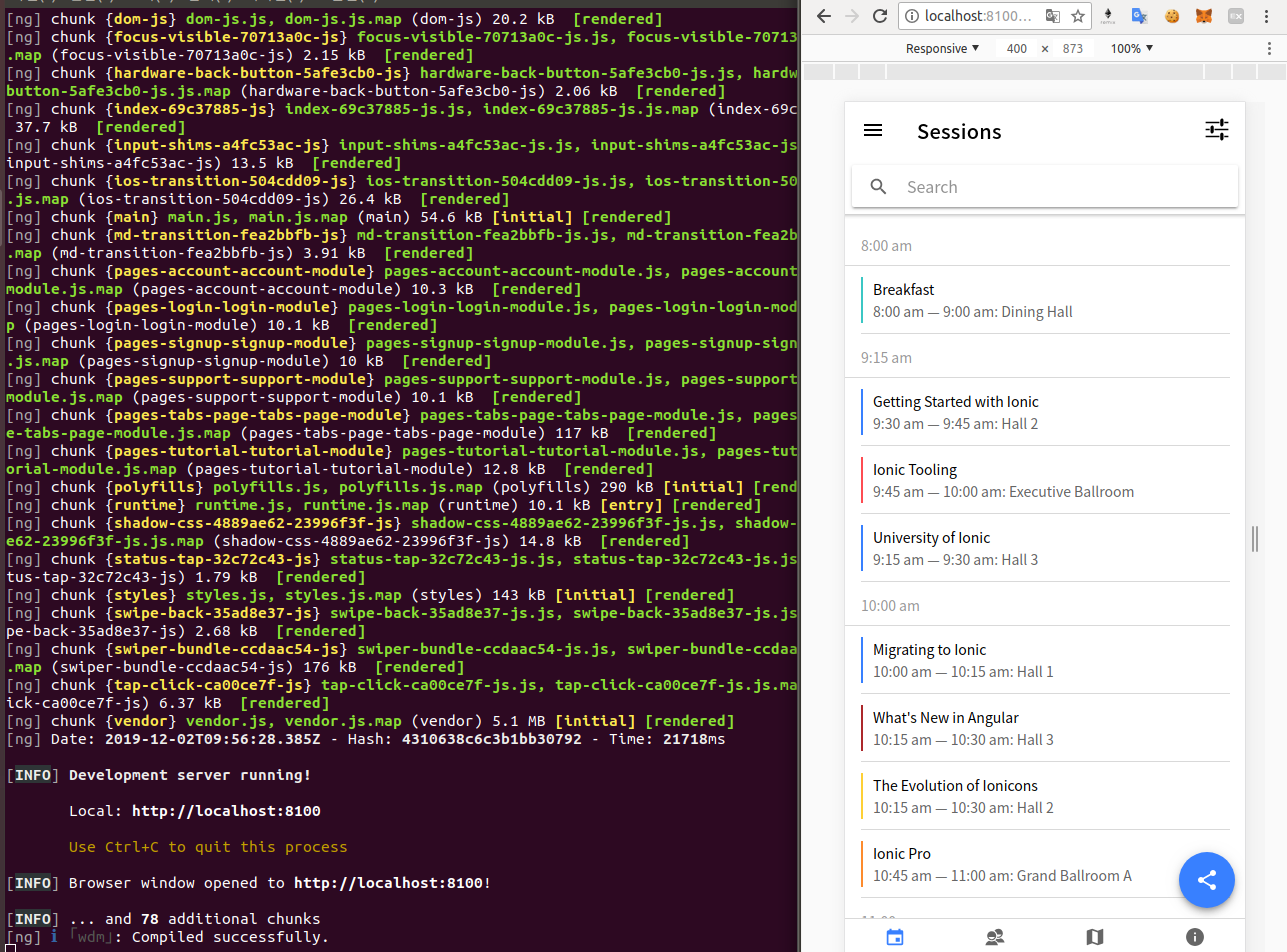
Task: Click the browser back arrow
Action: pyautogui.click(x=823, y=16)
